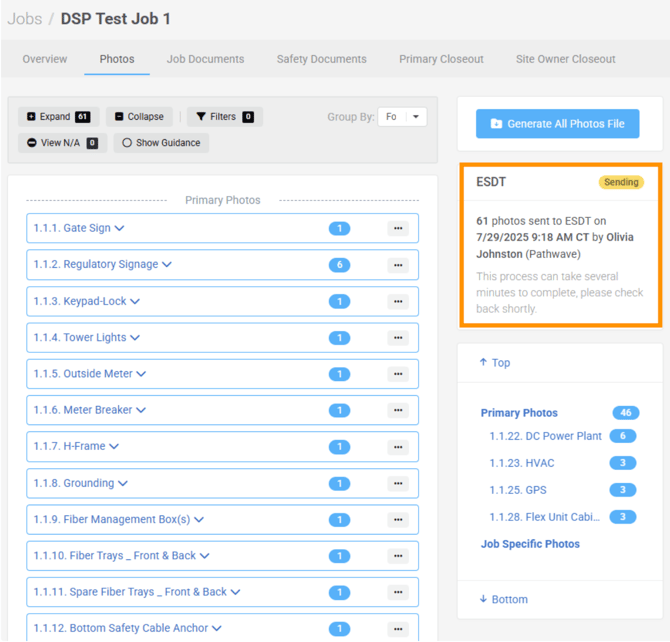
Task: Open the three-dot menu for Regulatory Signage
Action: tap(398, 265)
